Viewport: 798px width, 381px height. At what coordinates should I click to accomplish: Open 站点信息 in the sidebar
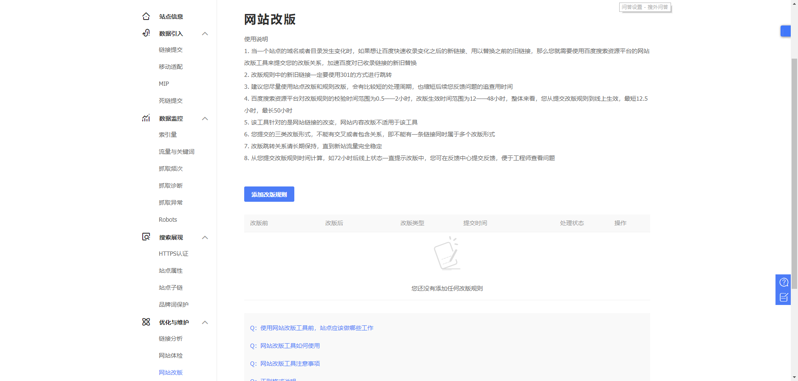(x=170, y=16)
